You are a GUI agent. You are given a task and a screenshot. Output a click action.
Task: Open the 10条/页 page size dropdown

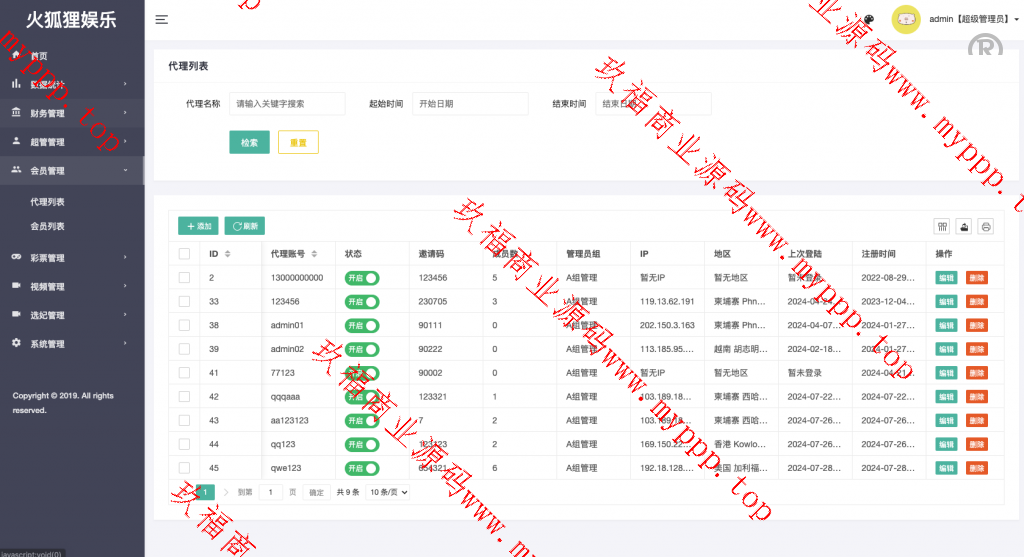388,492
